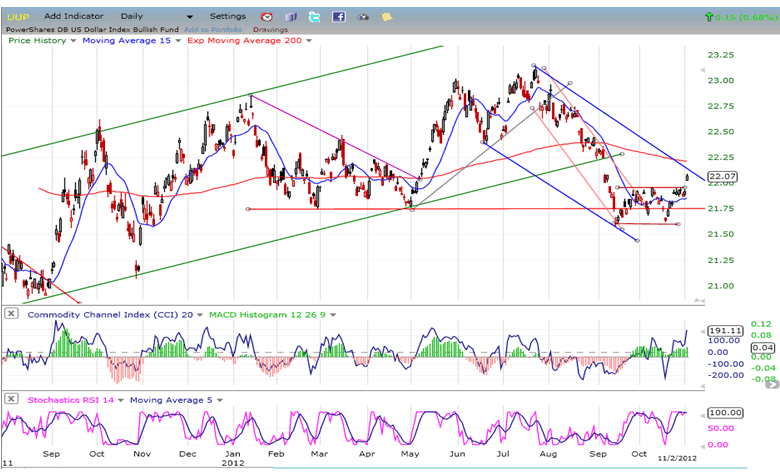Open Exp Moving Average 200 dropdown
Screen dimensions: 780x474
308,40
